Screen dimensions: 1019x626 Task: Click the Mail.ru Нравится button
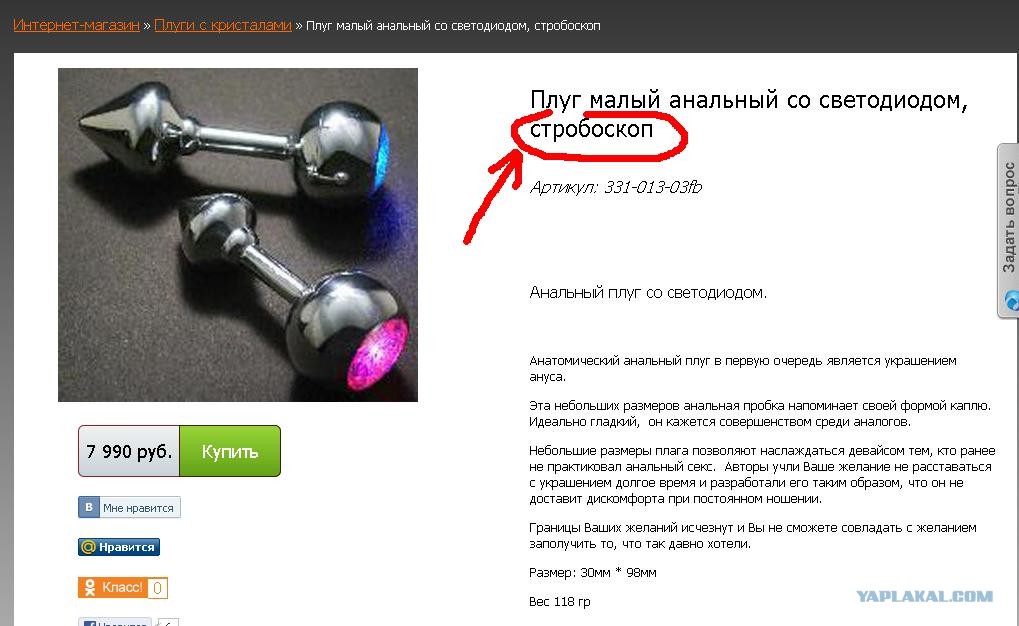[119, 547]
